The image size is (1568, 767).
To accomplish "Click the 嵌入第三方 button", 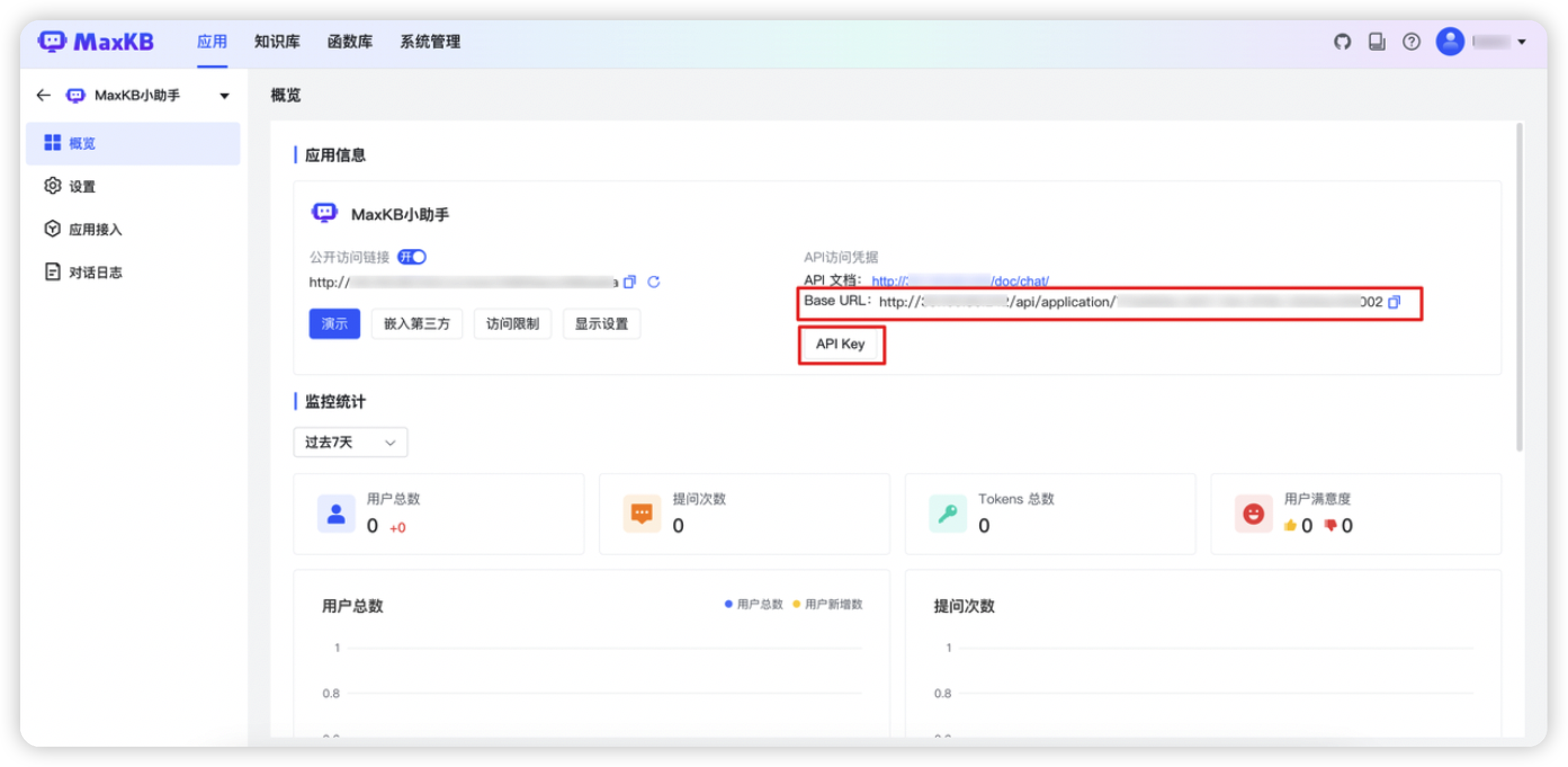I will click(416, 323).
